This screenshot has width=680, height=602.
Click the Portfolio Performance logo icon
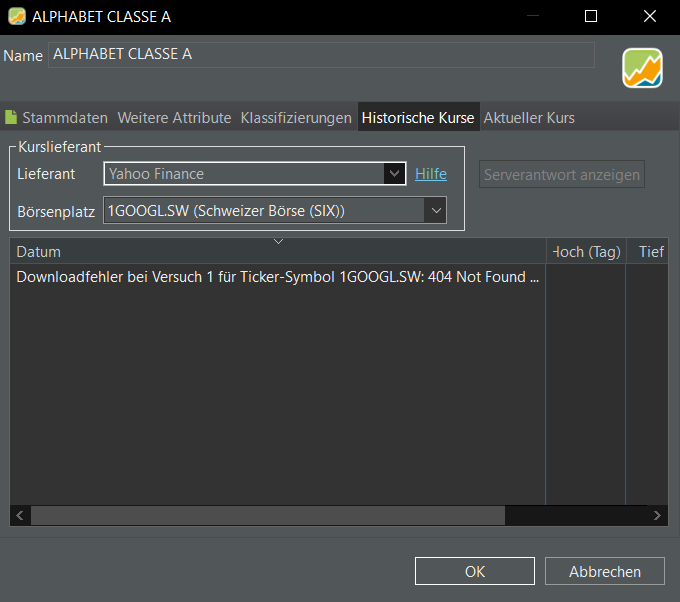pos(642,68)
